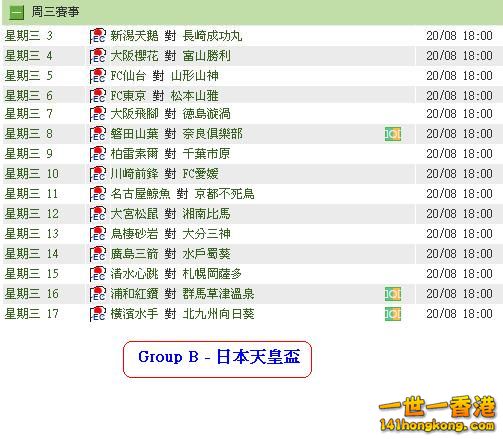Open the 新潟天鵝 對 長崎成功丸 match
Image resolution: width=503 pixels, height=439 pixels.
click(x=176, y=36)
